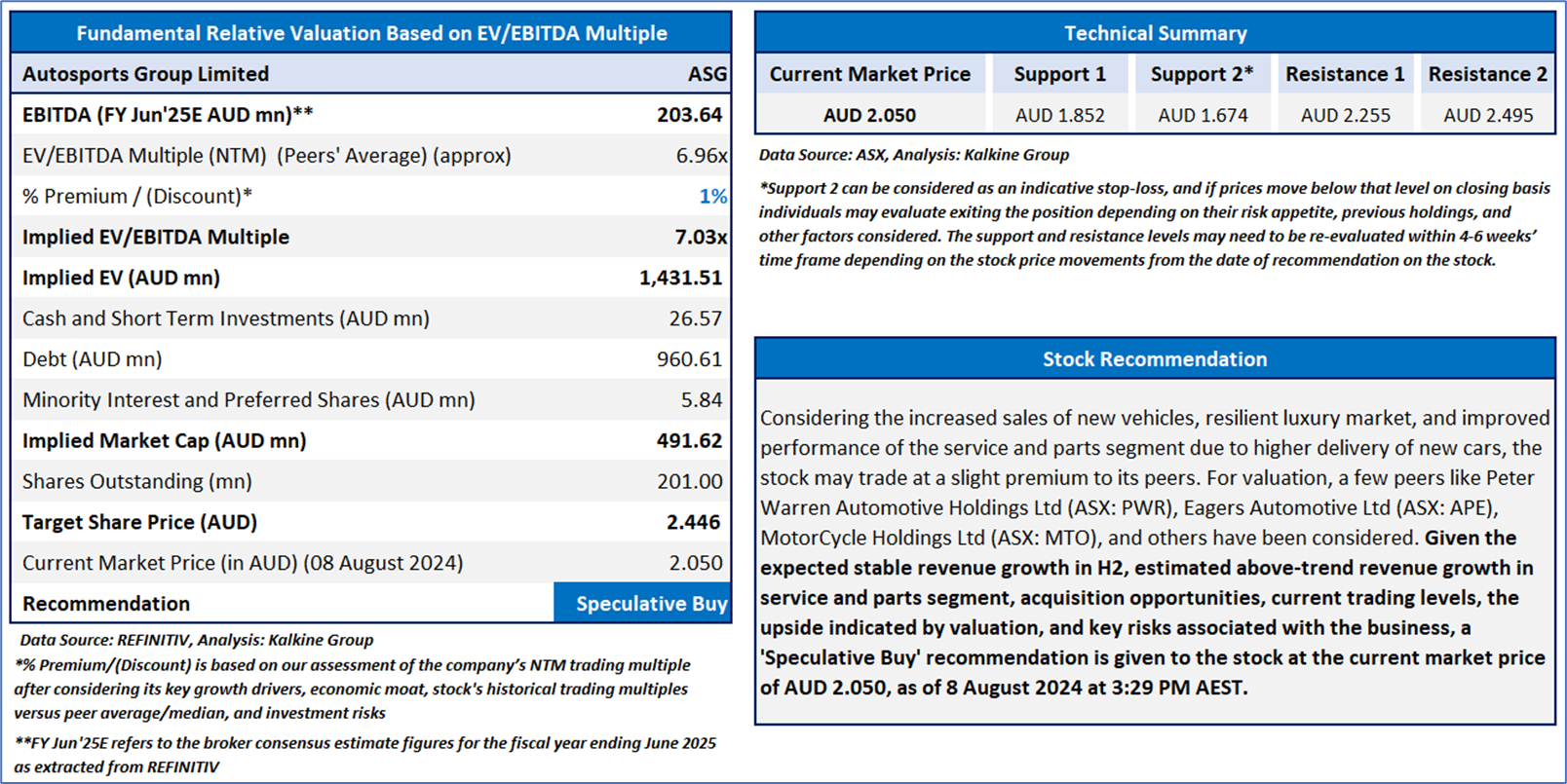Click the Current Market Price column header
The width and height of the screenshot is (1567, 784).
coord(870,74)
